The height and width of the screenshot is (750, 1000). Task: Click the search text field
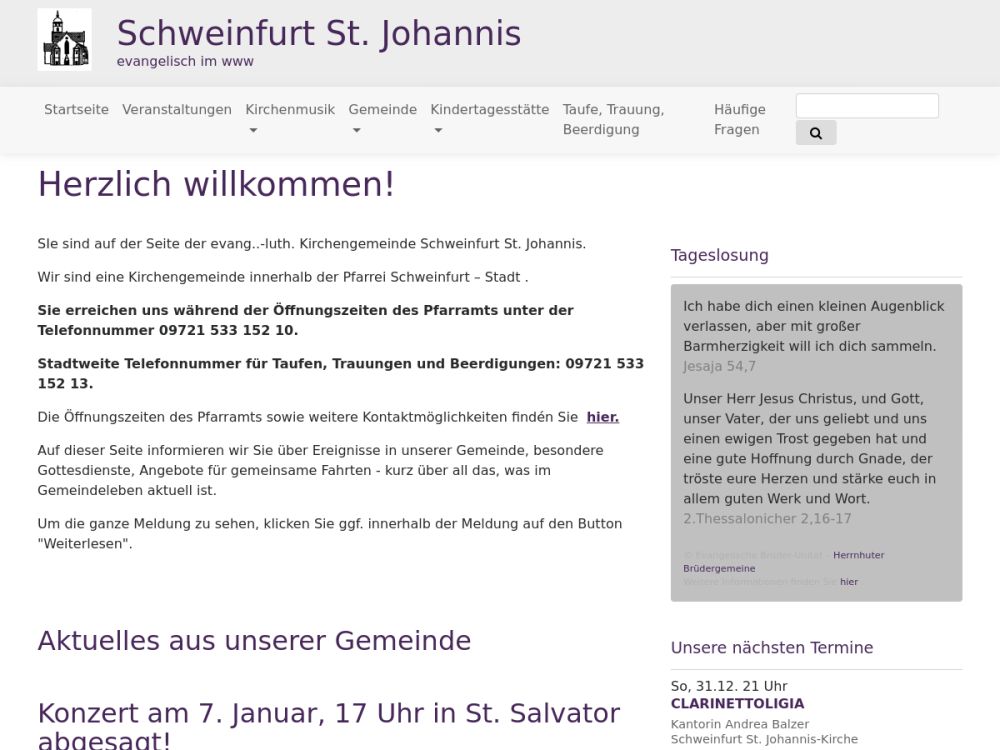tap(866, 106)
